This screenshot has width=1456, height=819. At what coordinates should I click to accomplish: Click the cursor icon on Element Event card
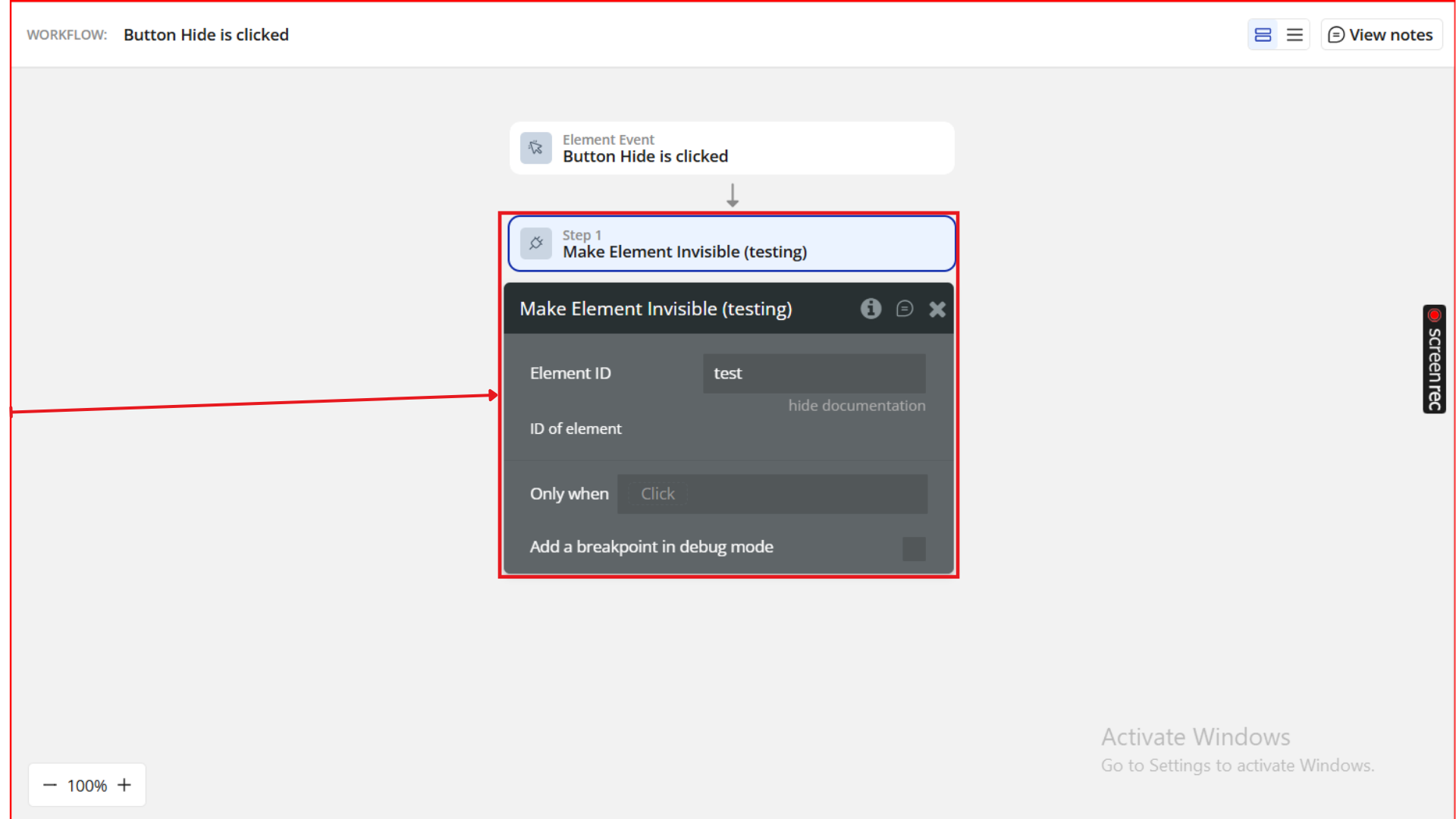pos(536,148)
